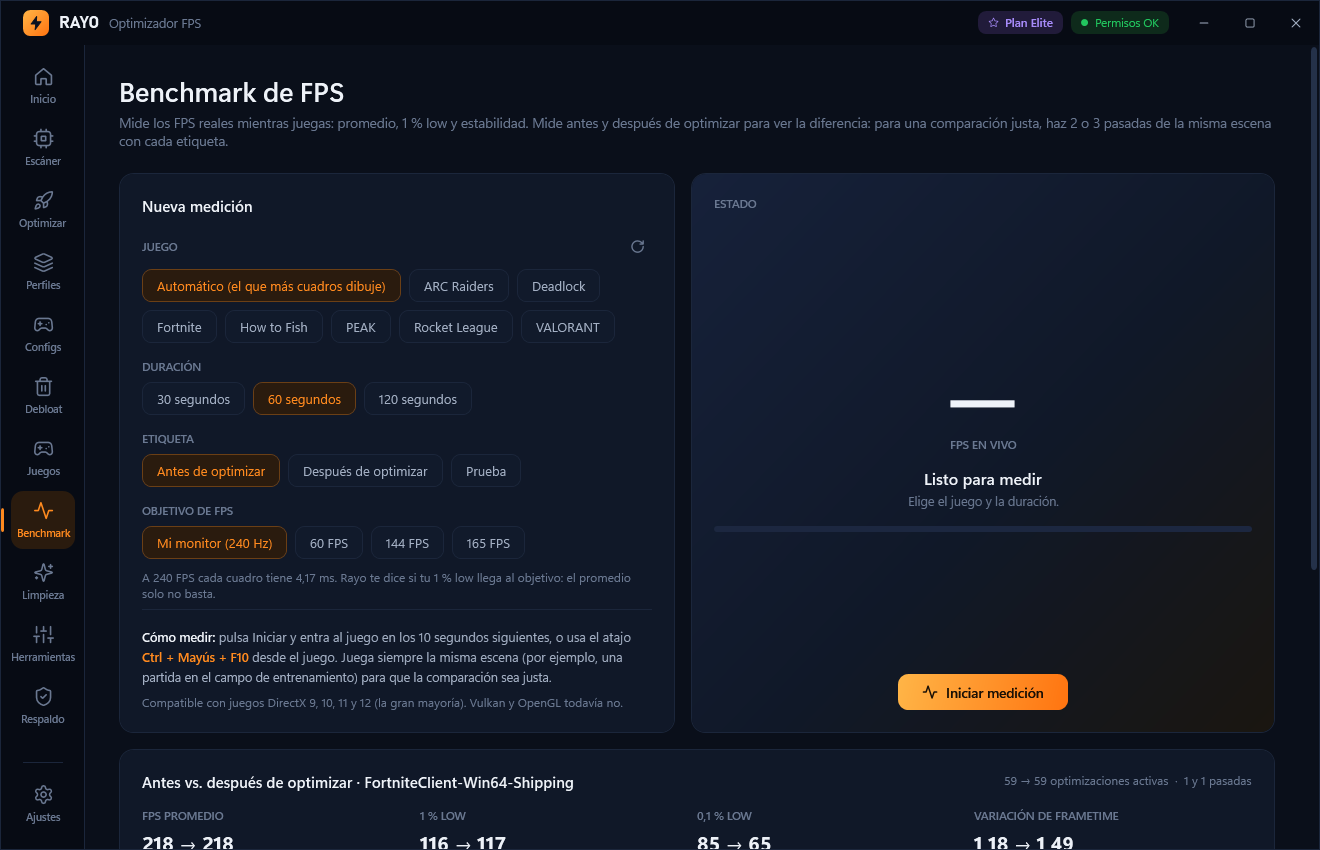1320x850 pixels.
Task: Select VALORANT as the game
Action: point(568,327)
